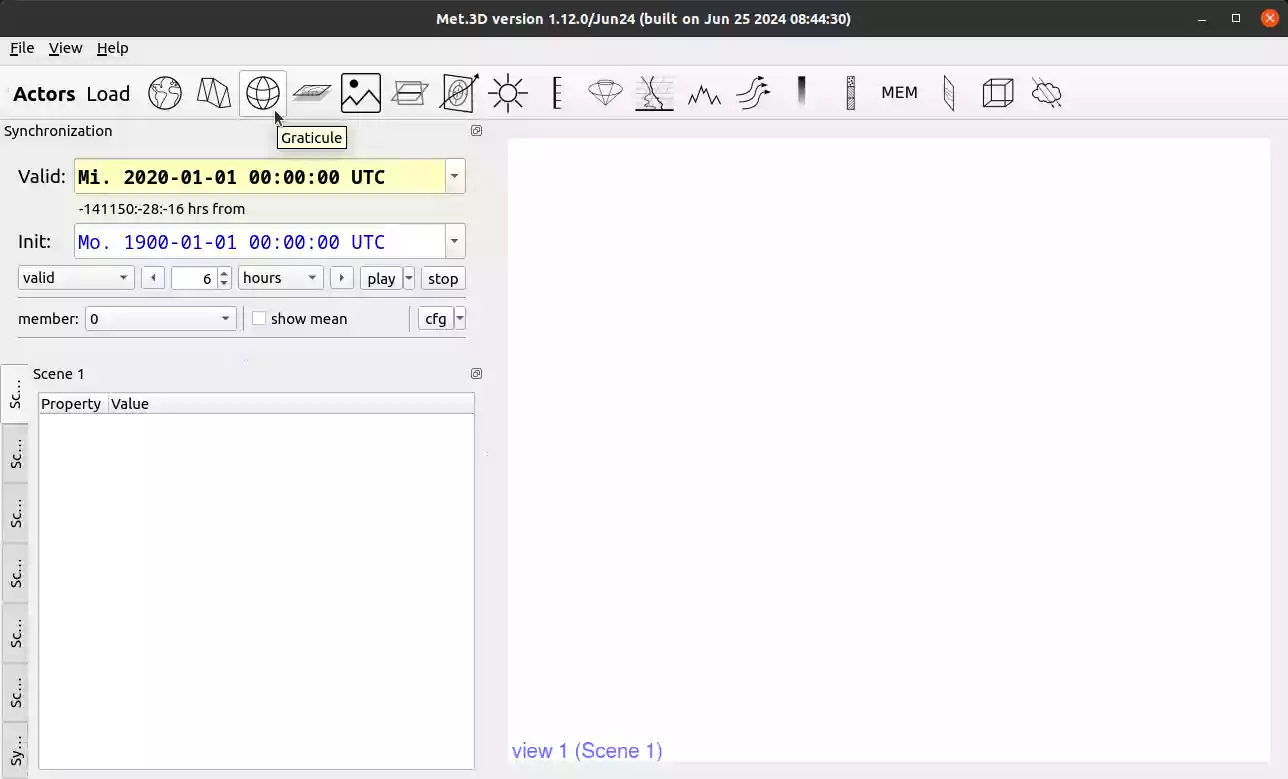Click the Skew-T diagram icon

(x=655, y=94)
